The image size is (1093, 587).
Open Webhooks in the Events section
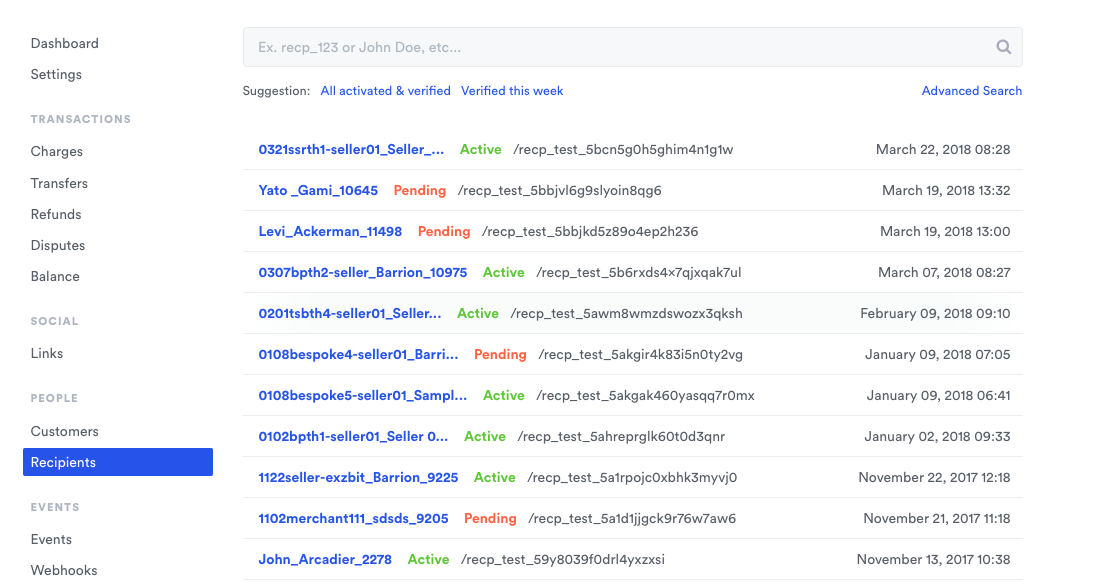[x=63, y=570]
